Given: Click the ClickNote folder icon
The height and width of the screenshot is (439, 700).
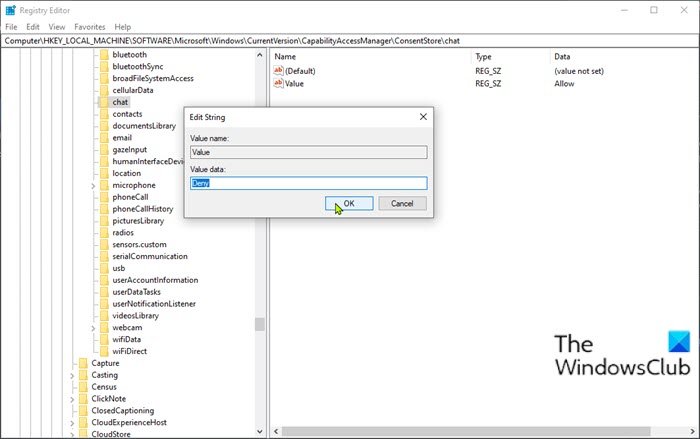Looking at the screenshot, I should click(x=83, y=399).
